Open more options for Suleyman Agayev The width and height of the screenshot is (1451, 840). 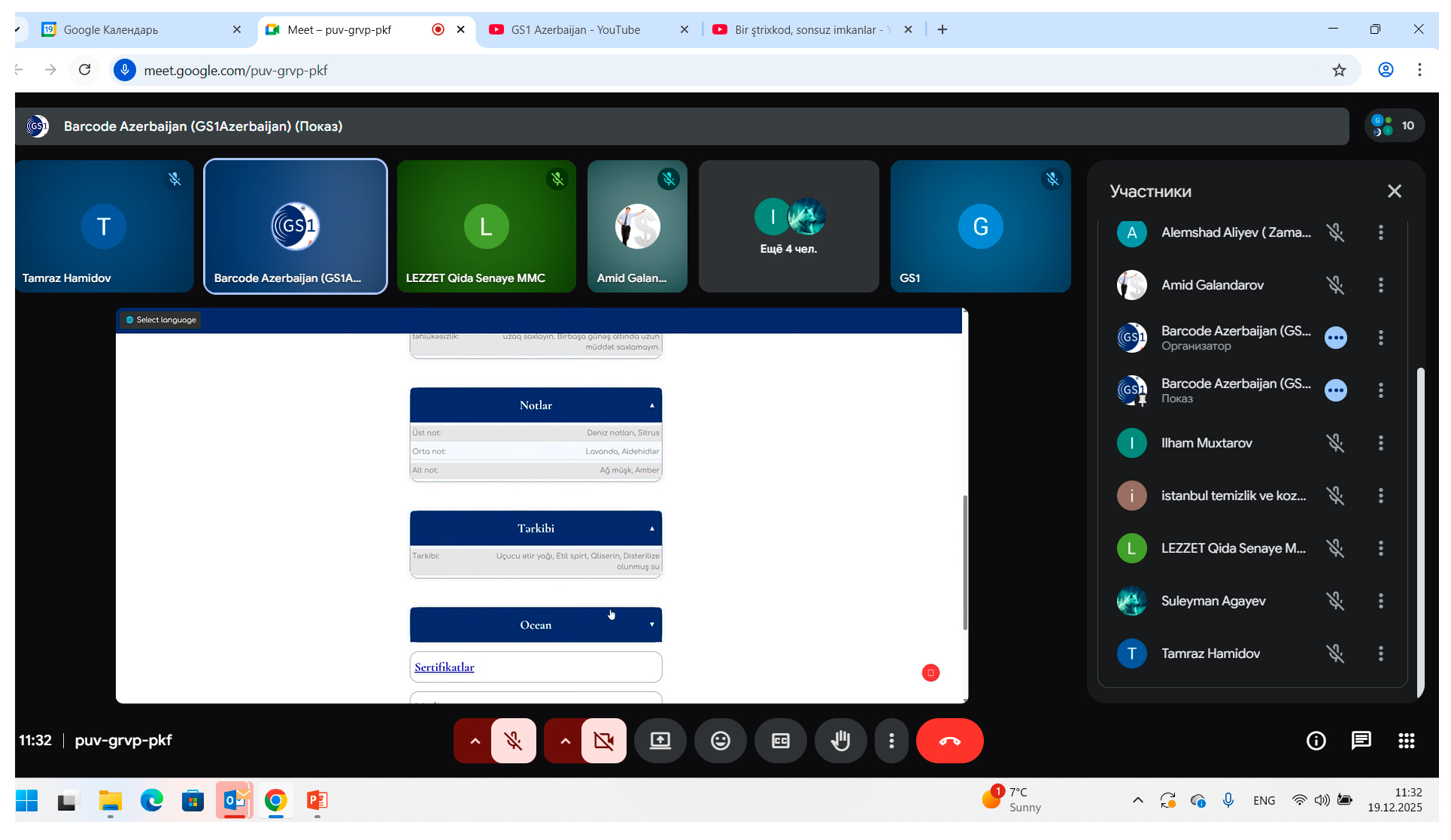tap(1380, 601)
